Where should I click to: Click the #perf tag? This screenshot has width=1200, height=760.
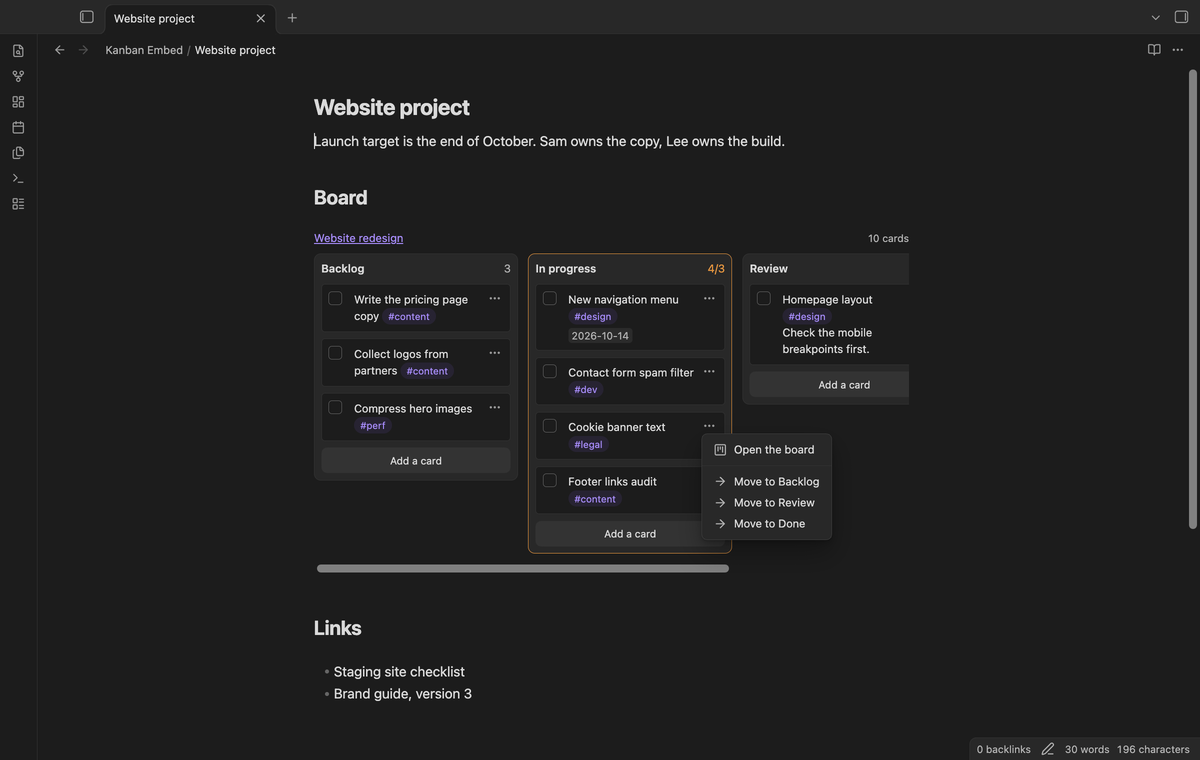pyautogui.click(x=373, y=426)
